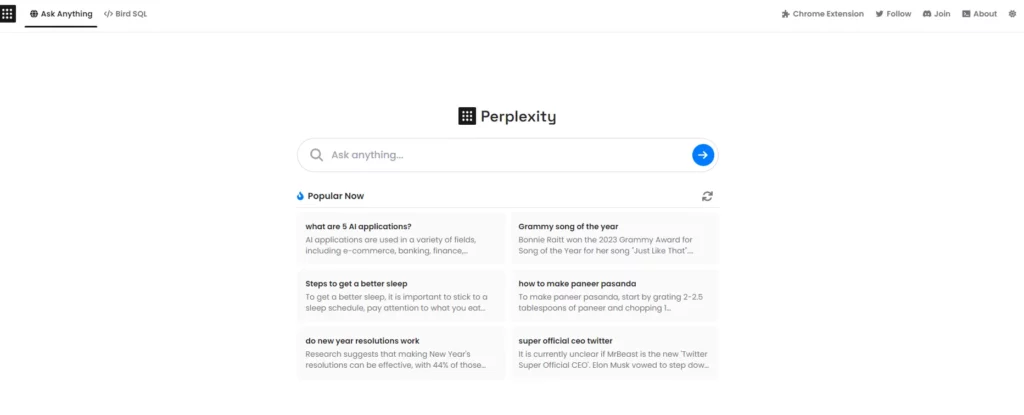Open "super official ceo twitter" card
The width and height of the screenshot is (1024, 415).
pos(614,353)
